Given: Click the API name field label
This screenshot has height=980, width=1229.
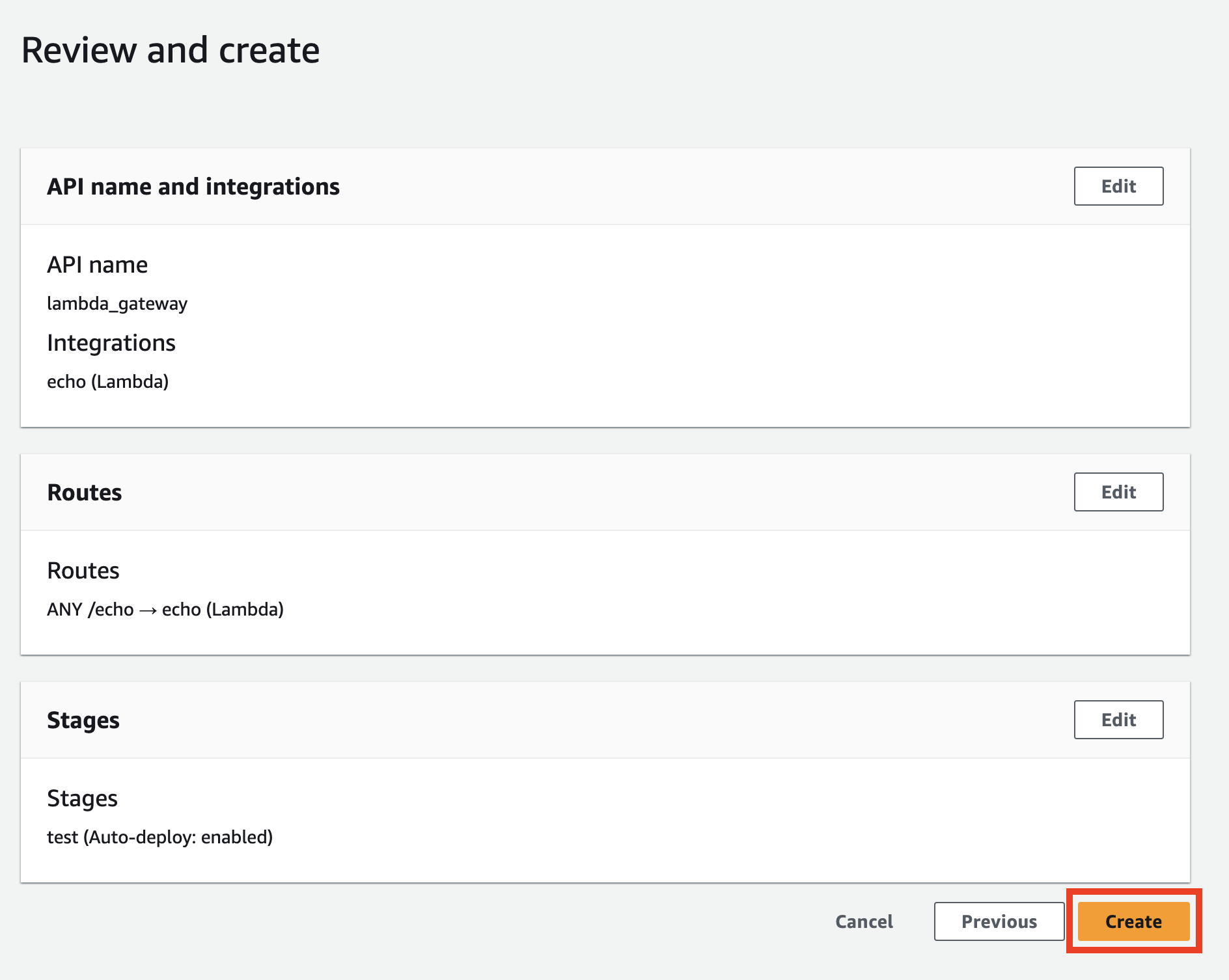Looking at the screenshot, I should [x=97, y=264].
